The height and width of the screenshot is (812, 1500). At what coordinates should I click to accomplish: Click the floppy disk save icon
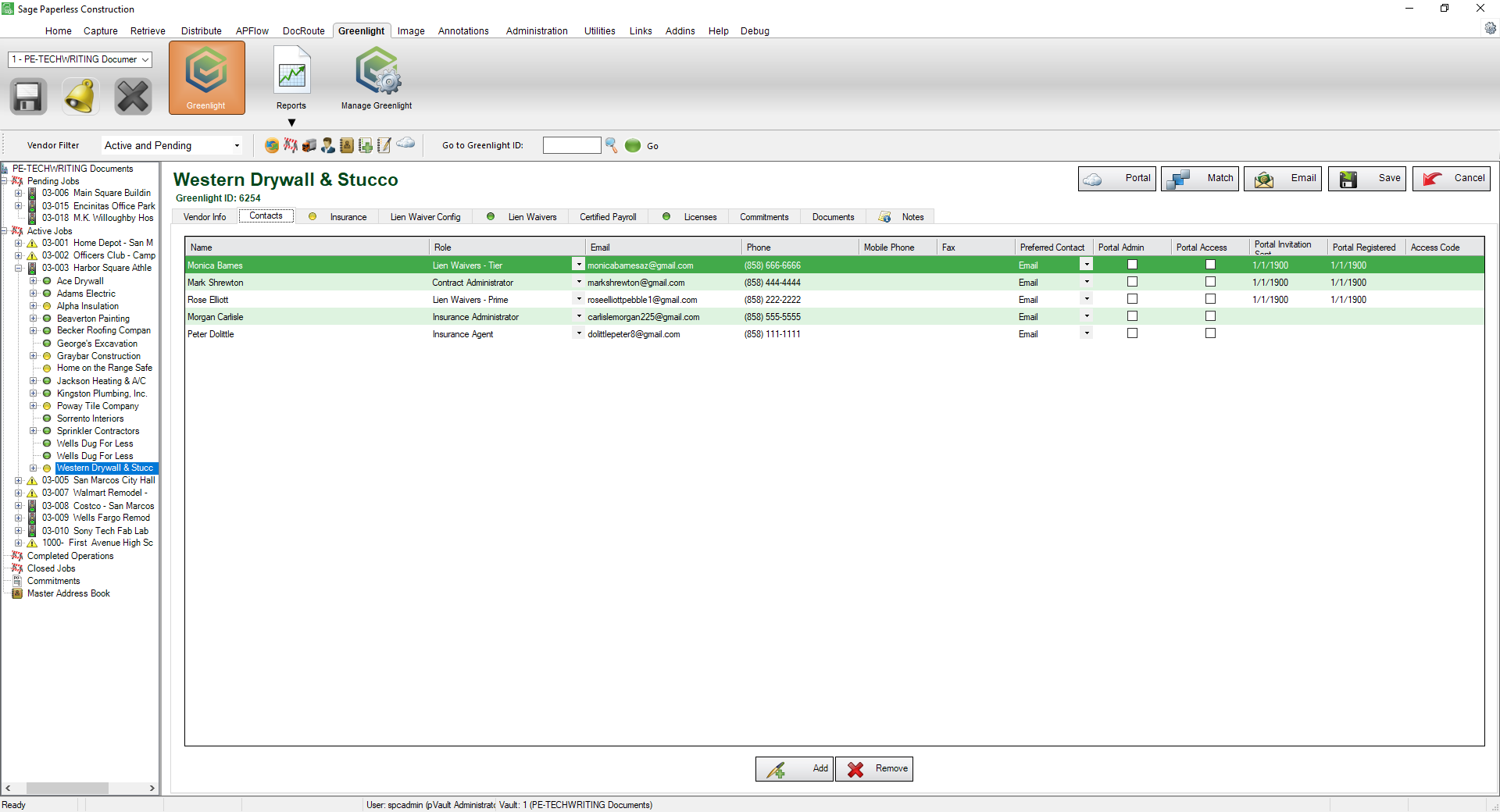pyautogui.click(x=28, y=97)
